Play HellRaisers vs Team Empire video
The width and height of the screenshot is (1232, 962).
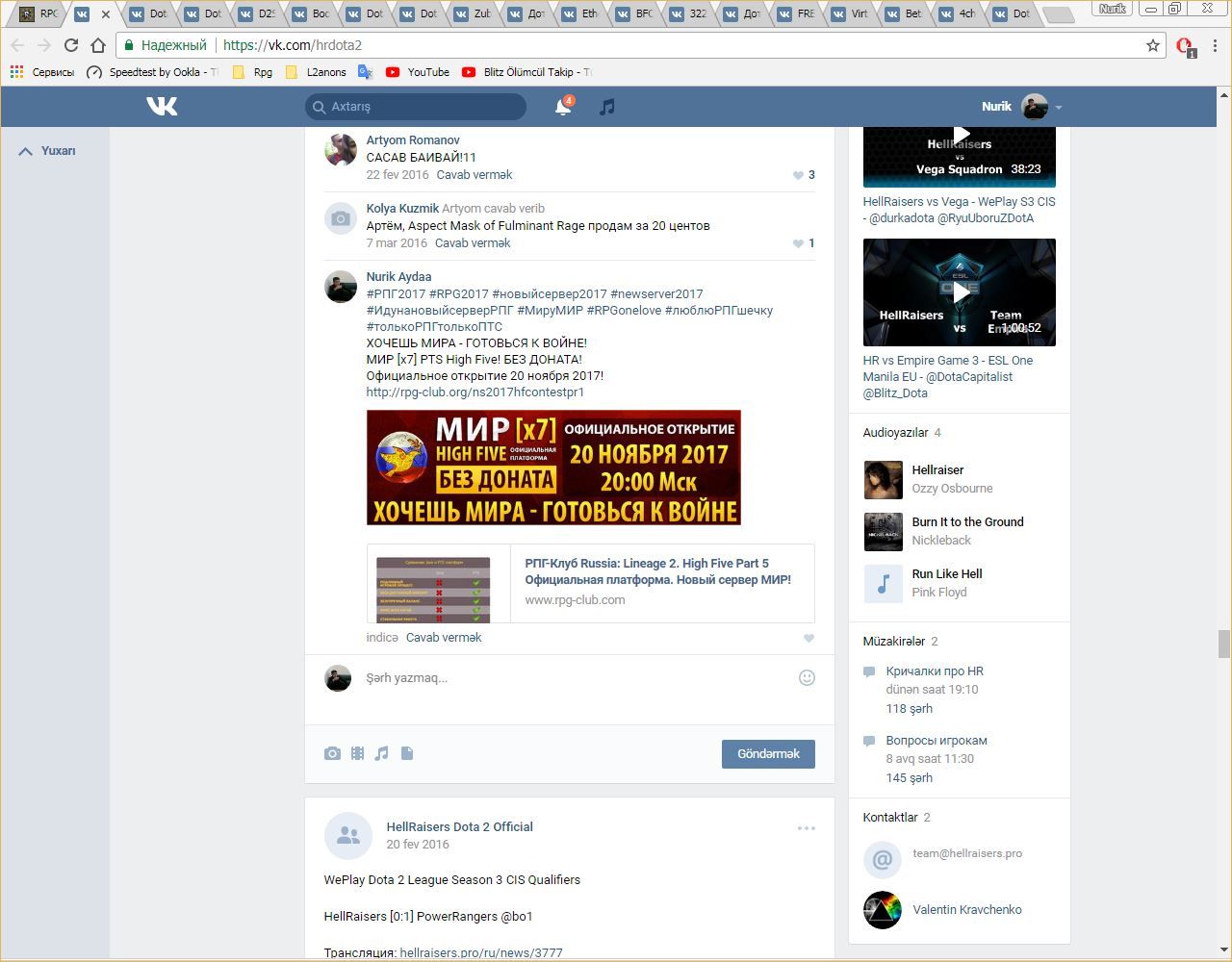(x=960, y=292)
